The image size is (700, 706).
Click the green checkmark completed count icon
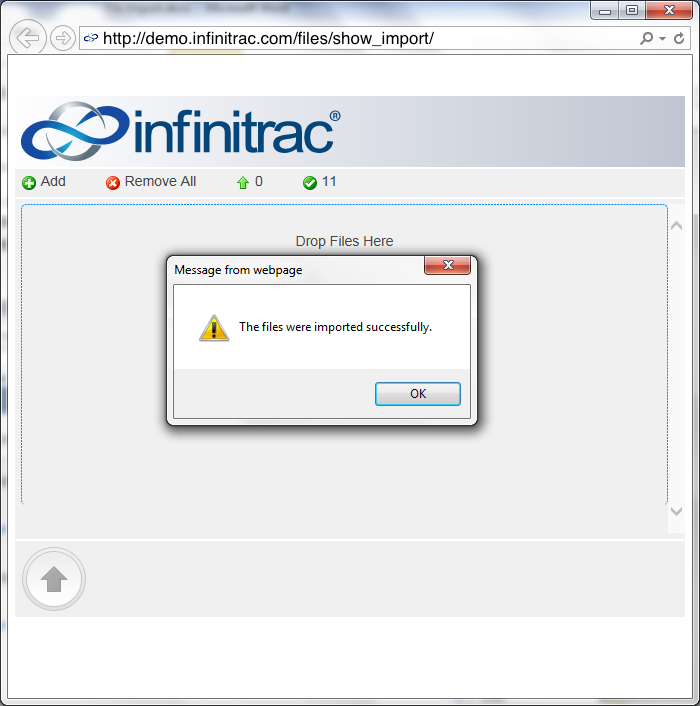point(310,183)
